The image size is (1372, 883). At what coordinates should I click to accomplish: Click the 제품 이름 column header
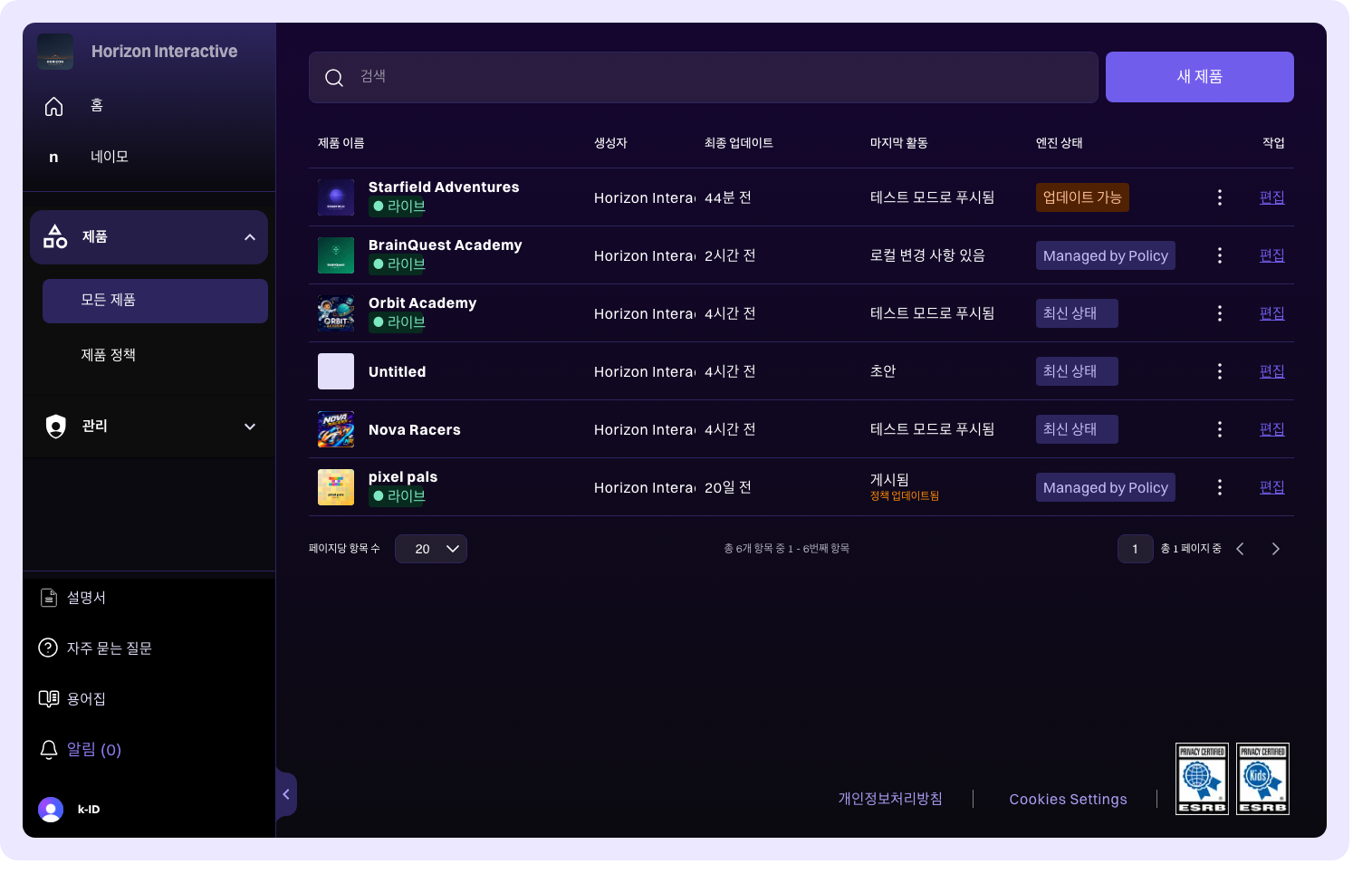point(341,143)
